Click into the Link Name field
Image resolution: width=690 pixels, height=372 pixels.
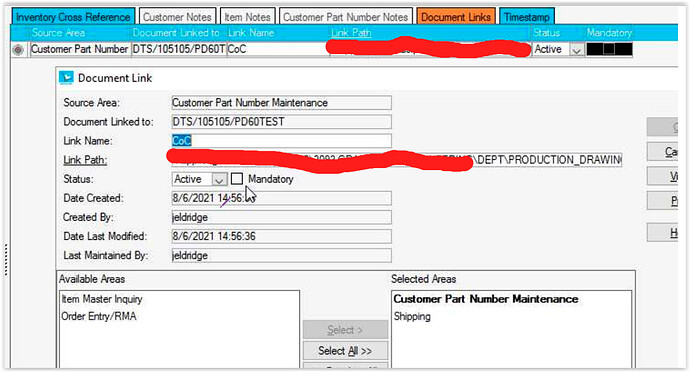pyautogui.click(x=281, y=141)
